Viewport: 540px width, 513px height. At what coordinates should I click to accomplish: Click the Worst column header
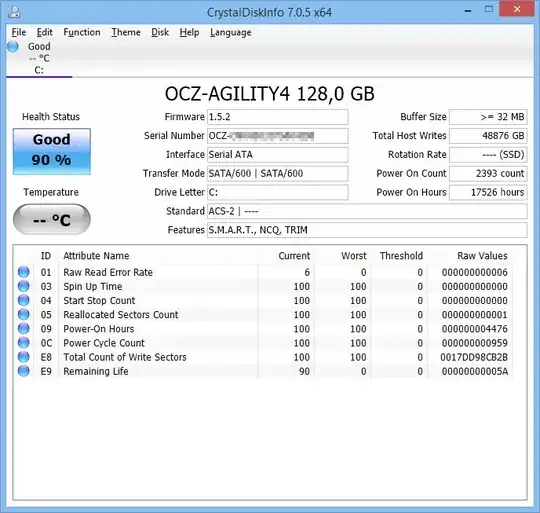pyautogui.click(x=354, y=256)
